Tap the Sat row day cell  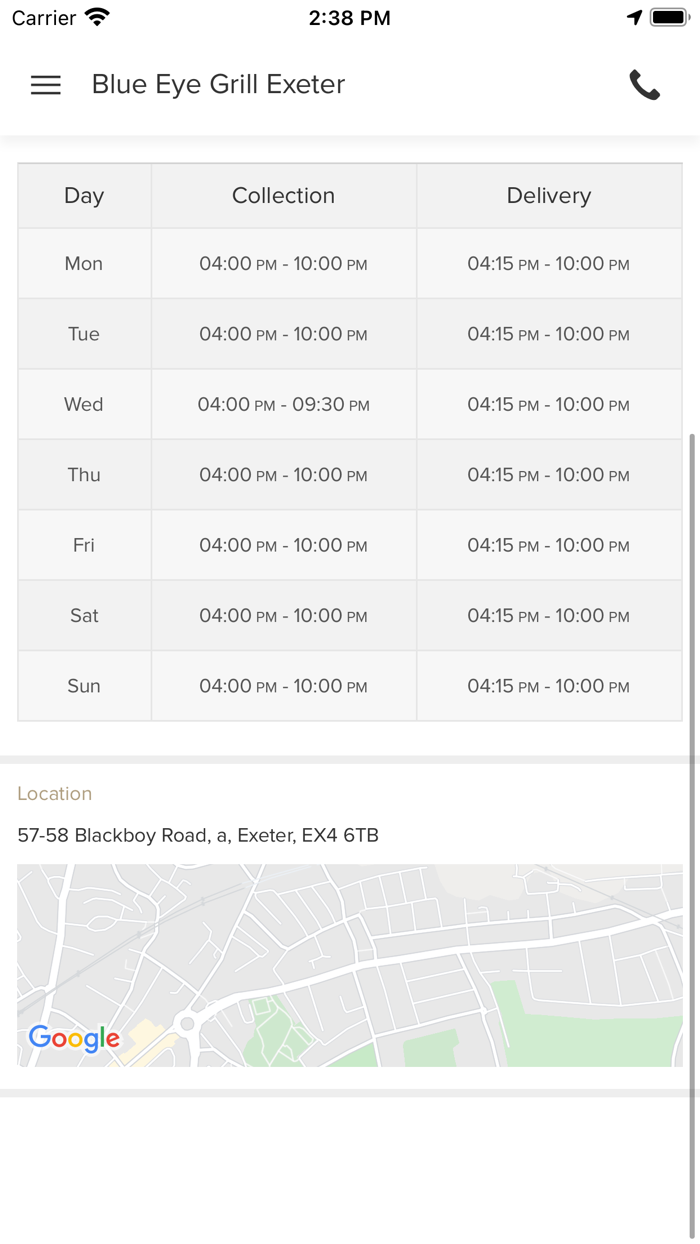click(84, 616)
